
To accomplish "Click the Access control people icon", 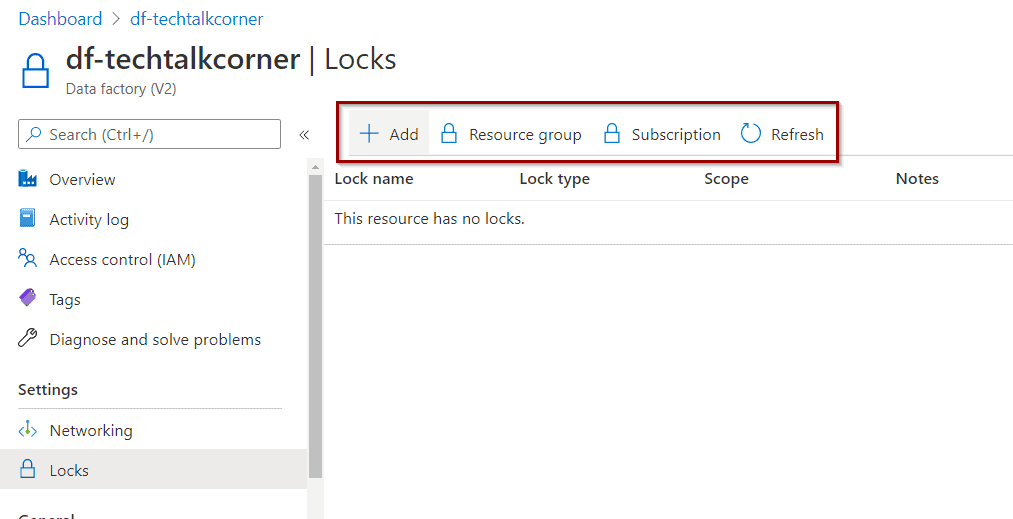I will coord(28,259).
